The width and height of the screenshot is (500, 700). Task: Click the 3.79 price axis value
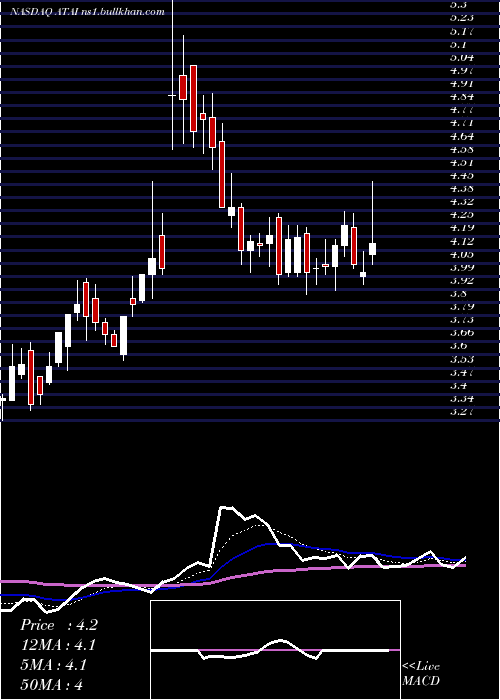[x=462, y=307]
